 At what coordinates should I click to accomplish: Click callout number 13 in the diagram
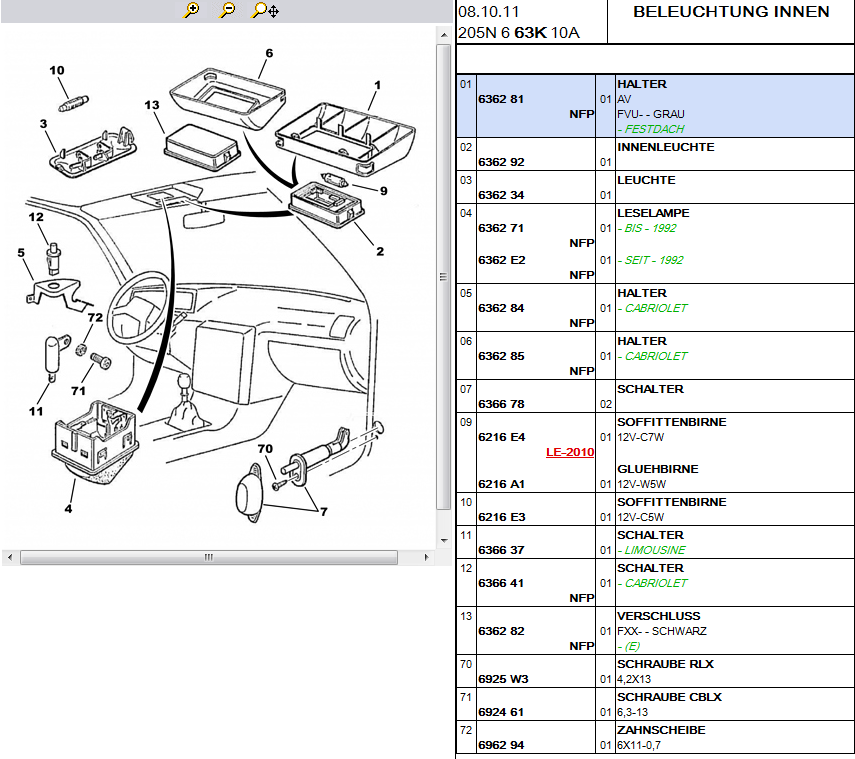[152, 105]
